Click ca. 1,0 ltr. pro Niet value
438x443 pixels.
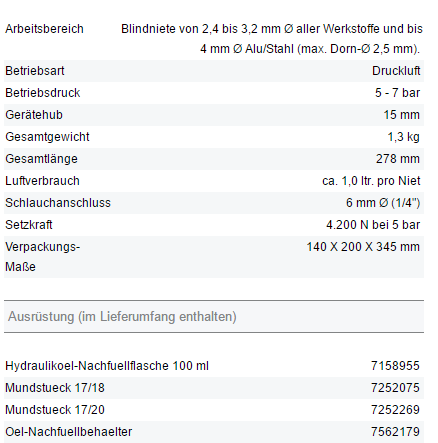371,181
